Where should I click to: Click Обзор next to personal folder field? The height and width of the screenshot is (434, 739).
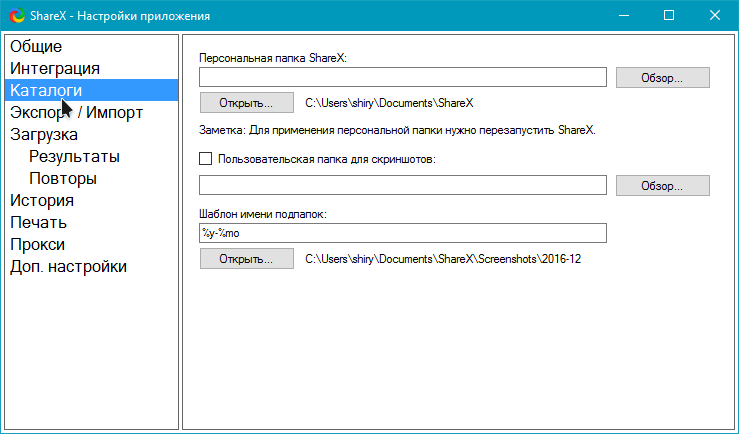click(662, 77)
